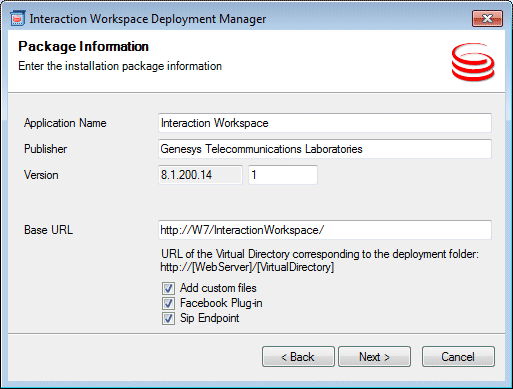Screen dimensions: 513x389
Task: Click the Application Name label
Action: click(x=65, y=123)
